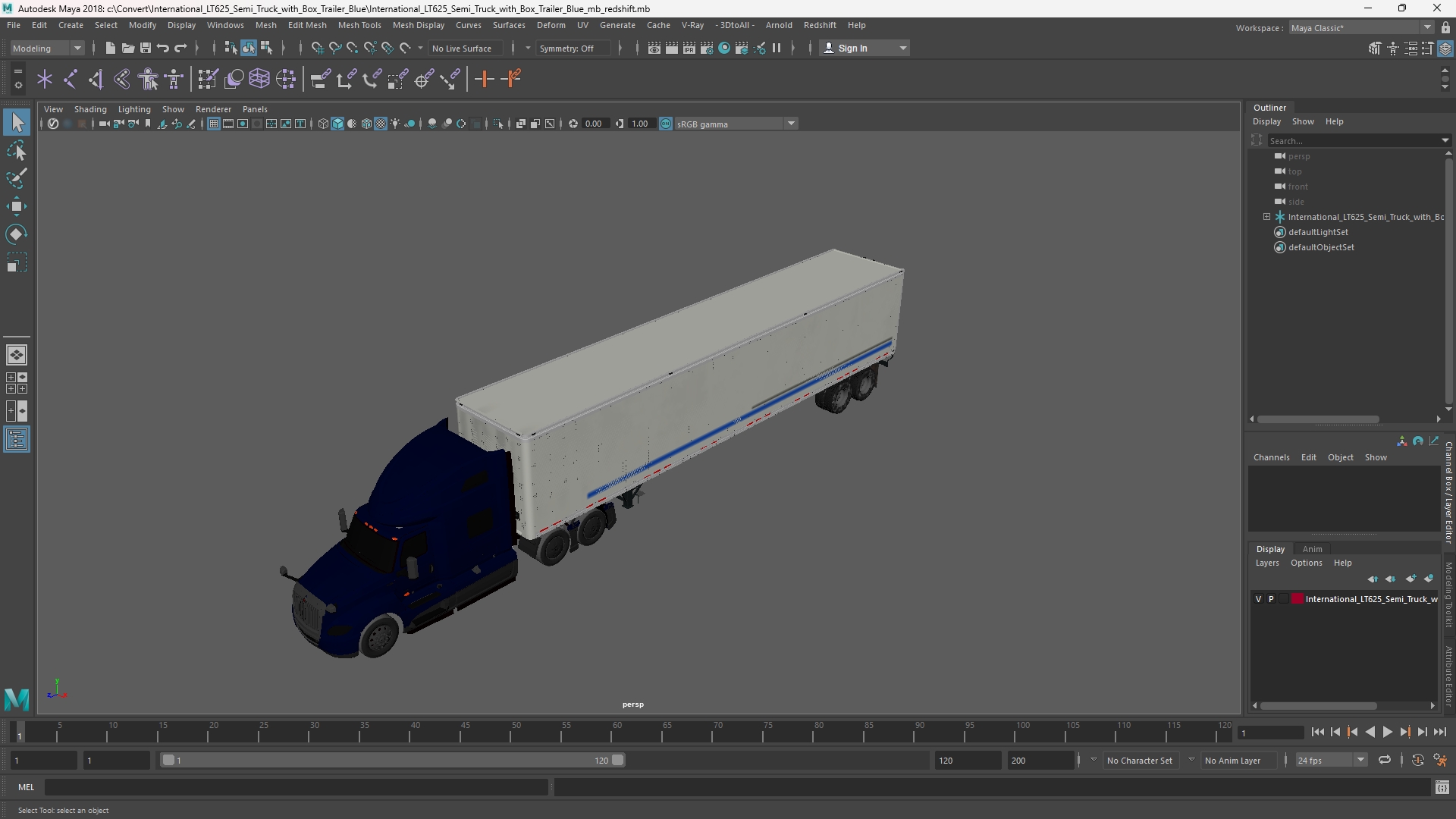Click go to start of playback range

click(1318, 732)
